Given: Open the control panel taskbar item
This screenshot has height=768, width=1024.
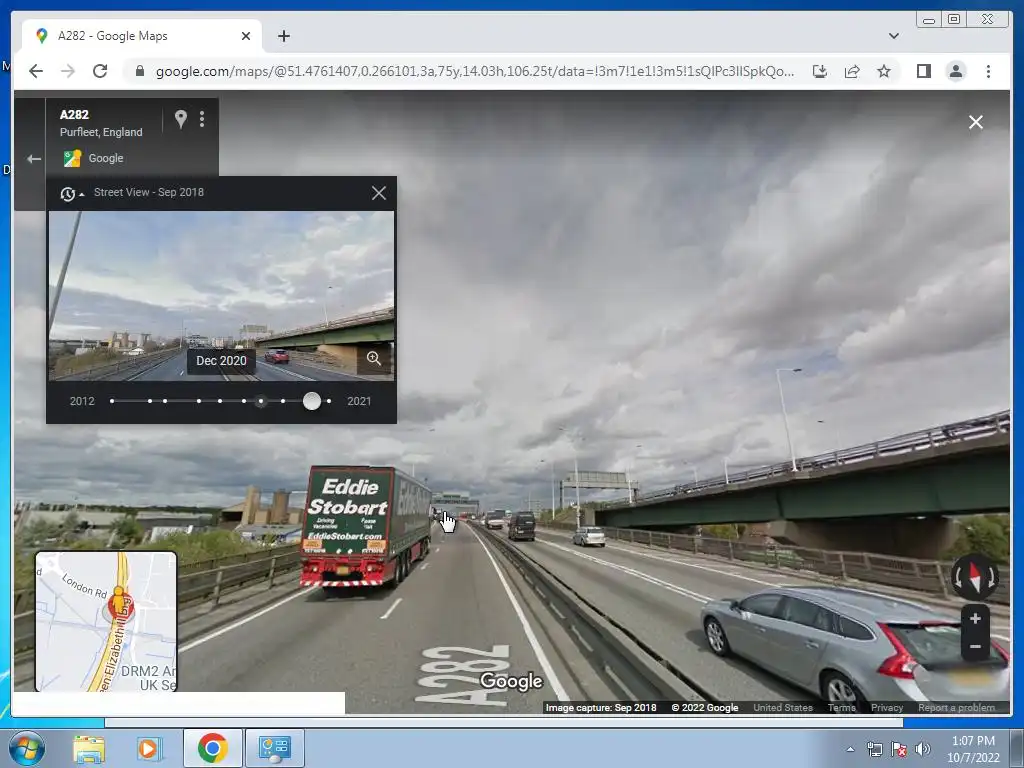Looking at the screenshot, I should coord(274,748).
